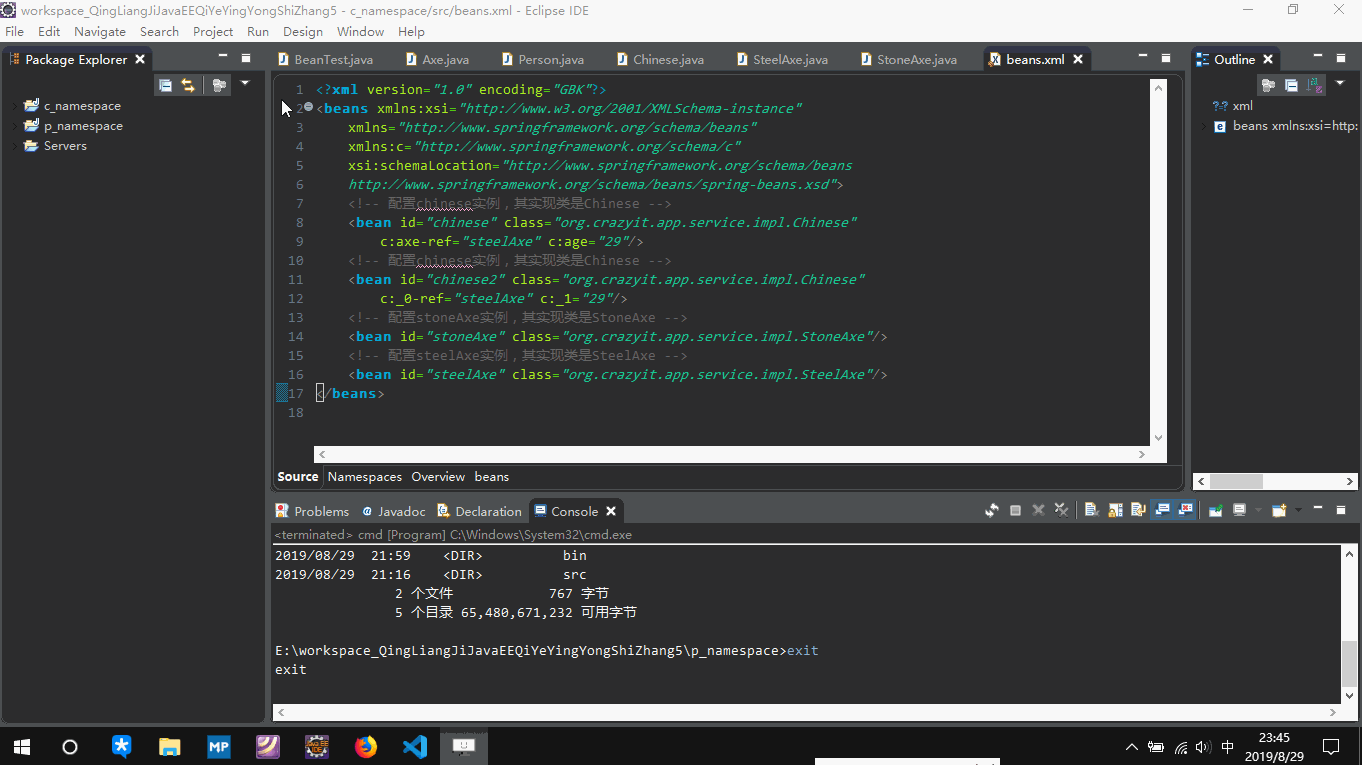
Task: Toggle Word Wrap in Console
Action: point(1138,510)
